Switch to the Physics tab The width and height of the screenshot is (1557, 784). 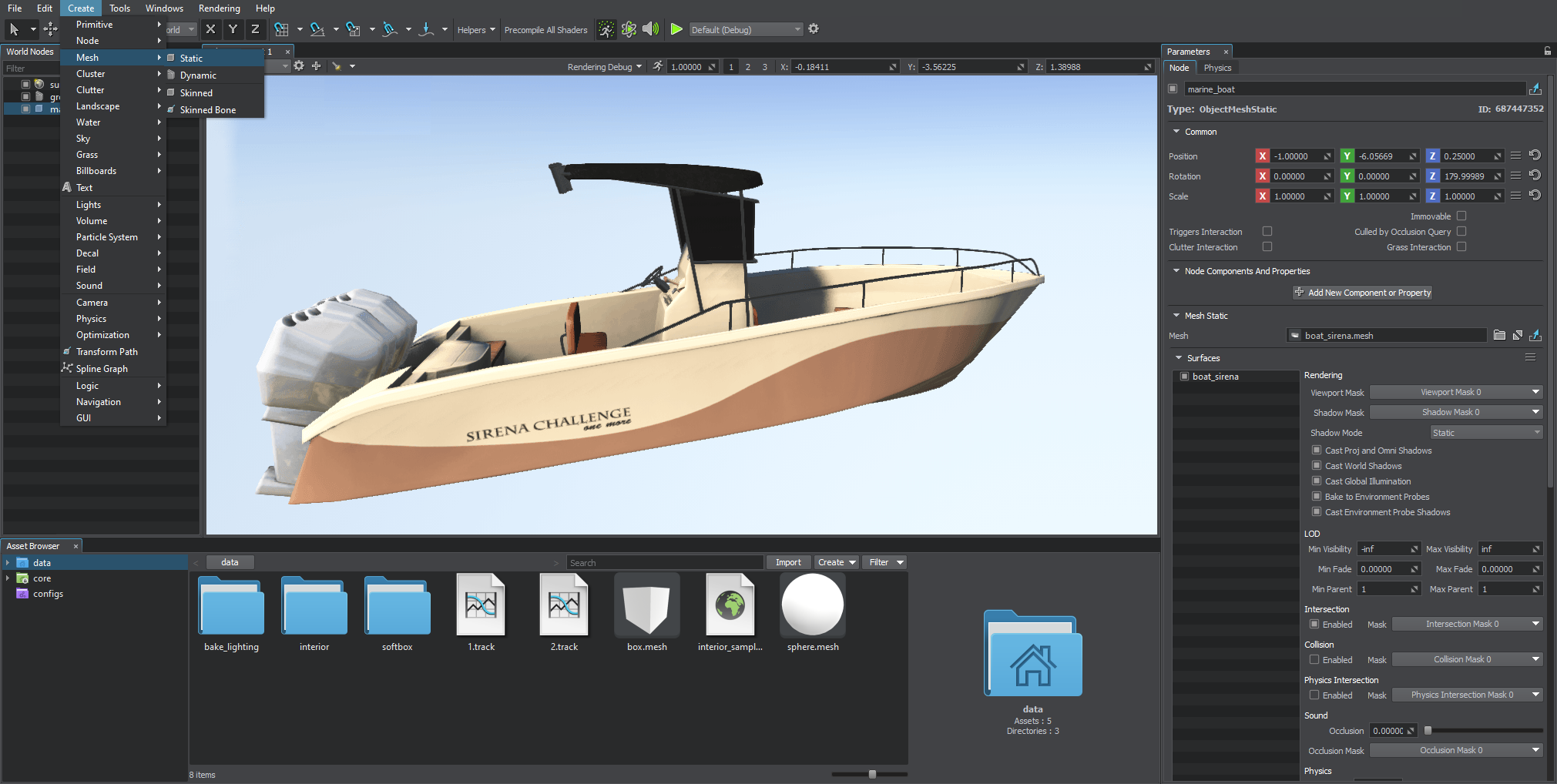pos(1217,68)
